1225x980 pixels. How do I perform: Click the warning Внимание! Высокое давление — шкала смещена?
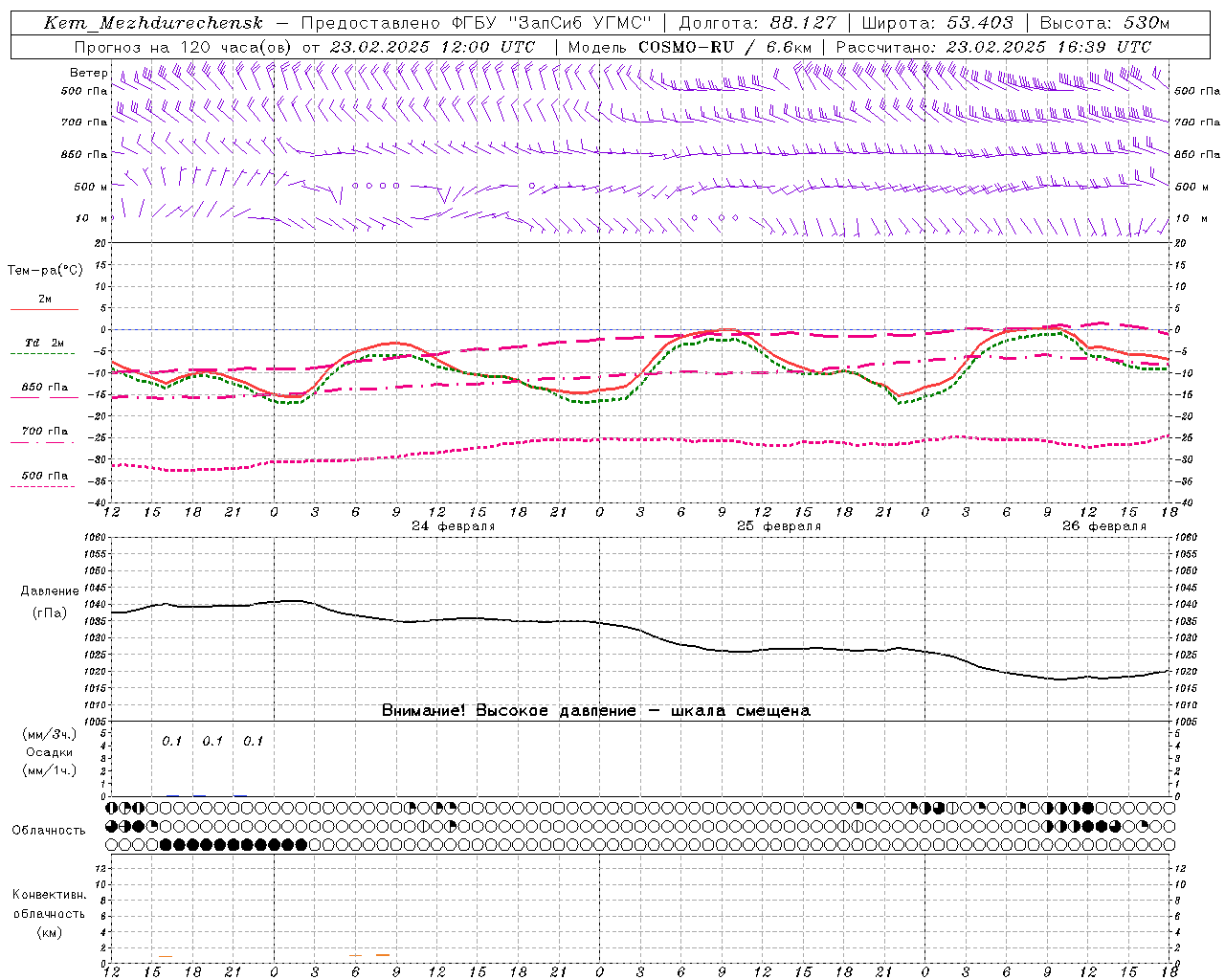click(x=596, y=711)
